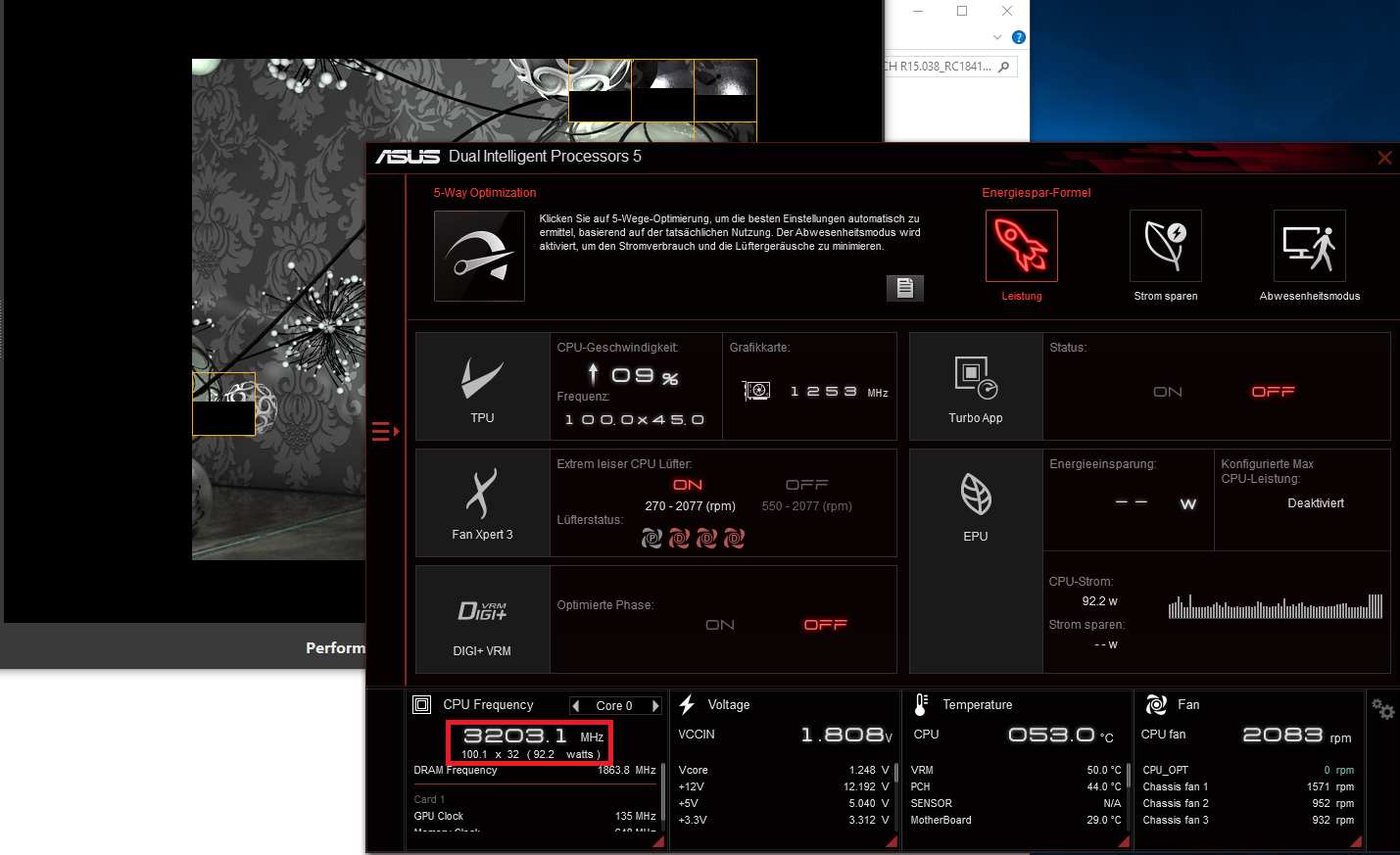Screen dimensions: 1400x855
Task: Click the Fan panel spinning fan icon
Action: 1156,704
